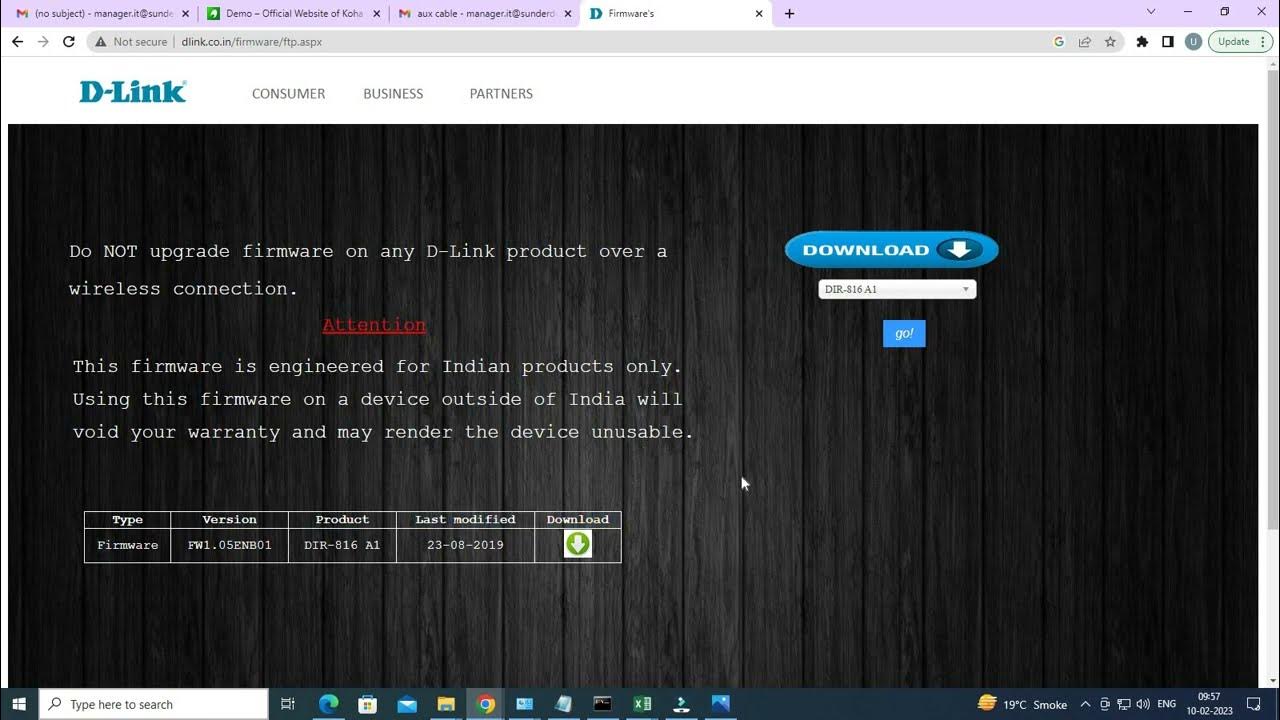Click the 23-08-2019 date cell
The image size is (1280, 720).
pyautogui.click(x=465, y=545)
